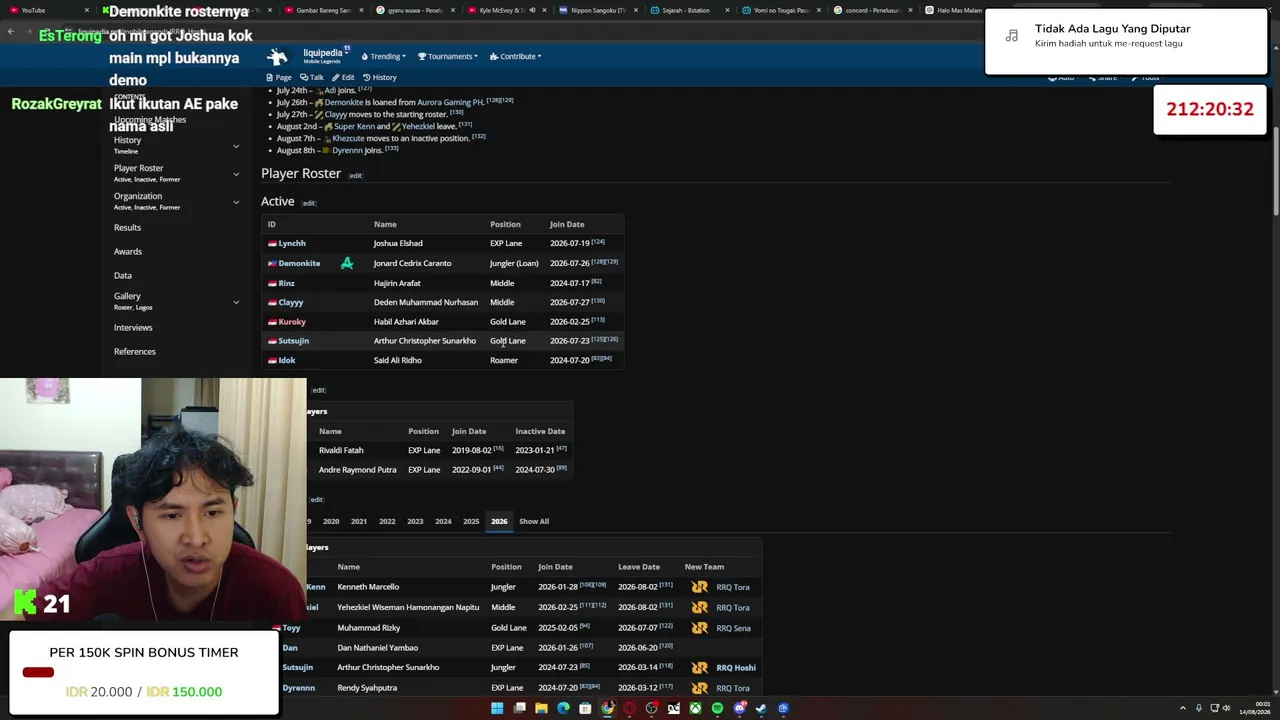Open File Explorer from the taskbar
Viewport: 1280px width, 720px height.
(541, 708)
